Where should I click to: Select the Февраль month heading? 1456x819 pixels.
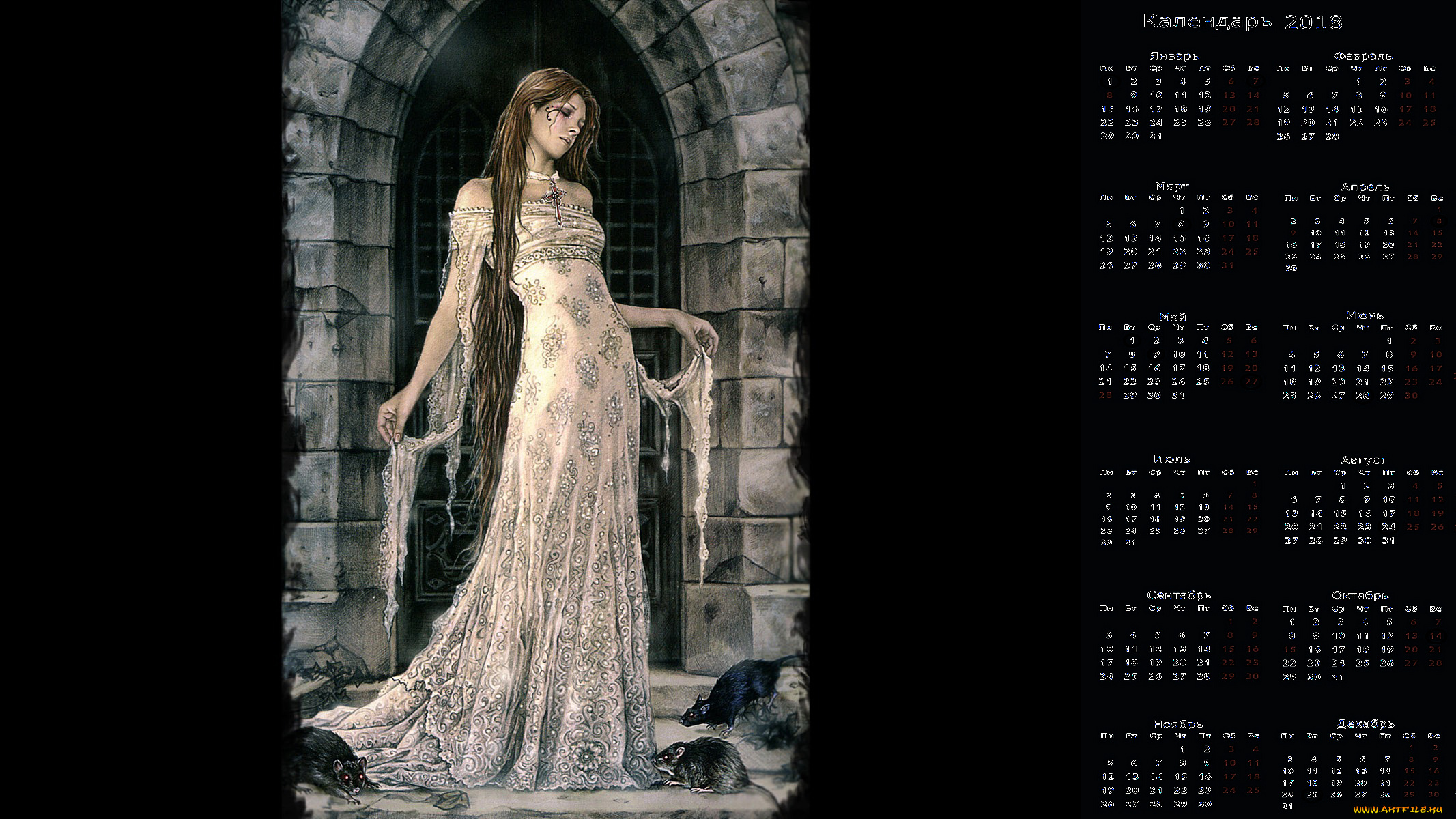point(1362,56)
